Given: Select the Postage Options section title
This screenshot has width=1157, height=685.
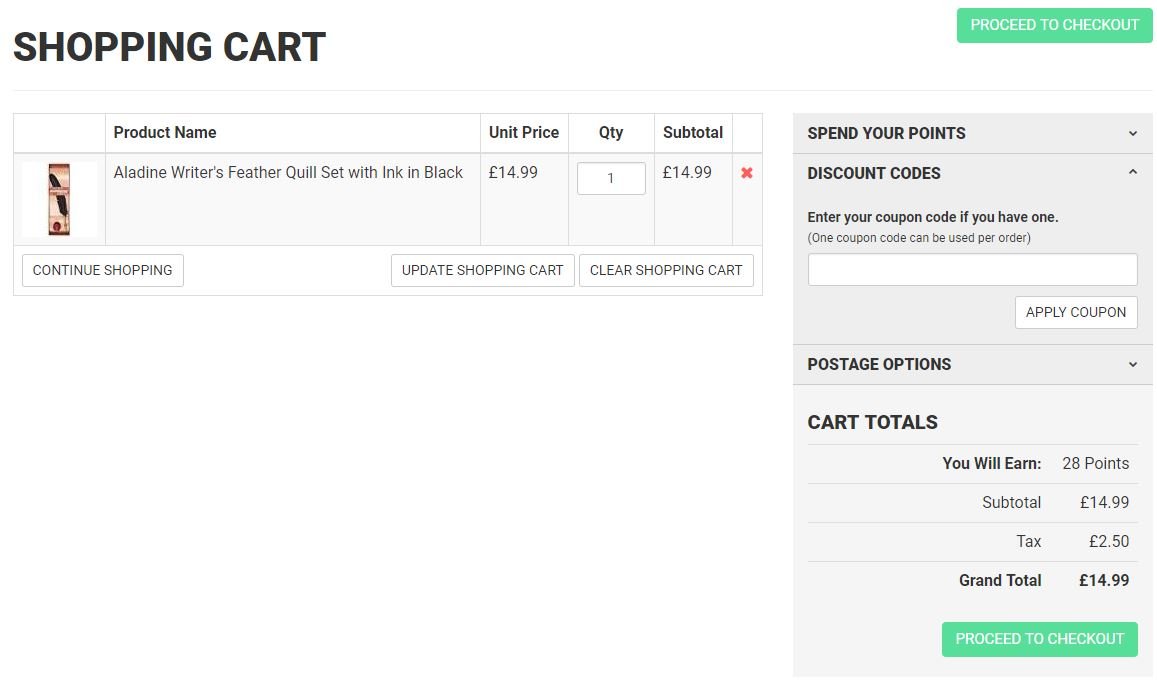Looking at the screenshot, I should [879, 364].
